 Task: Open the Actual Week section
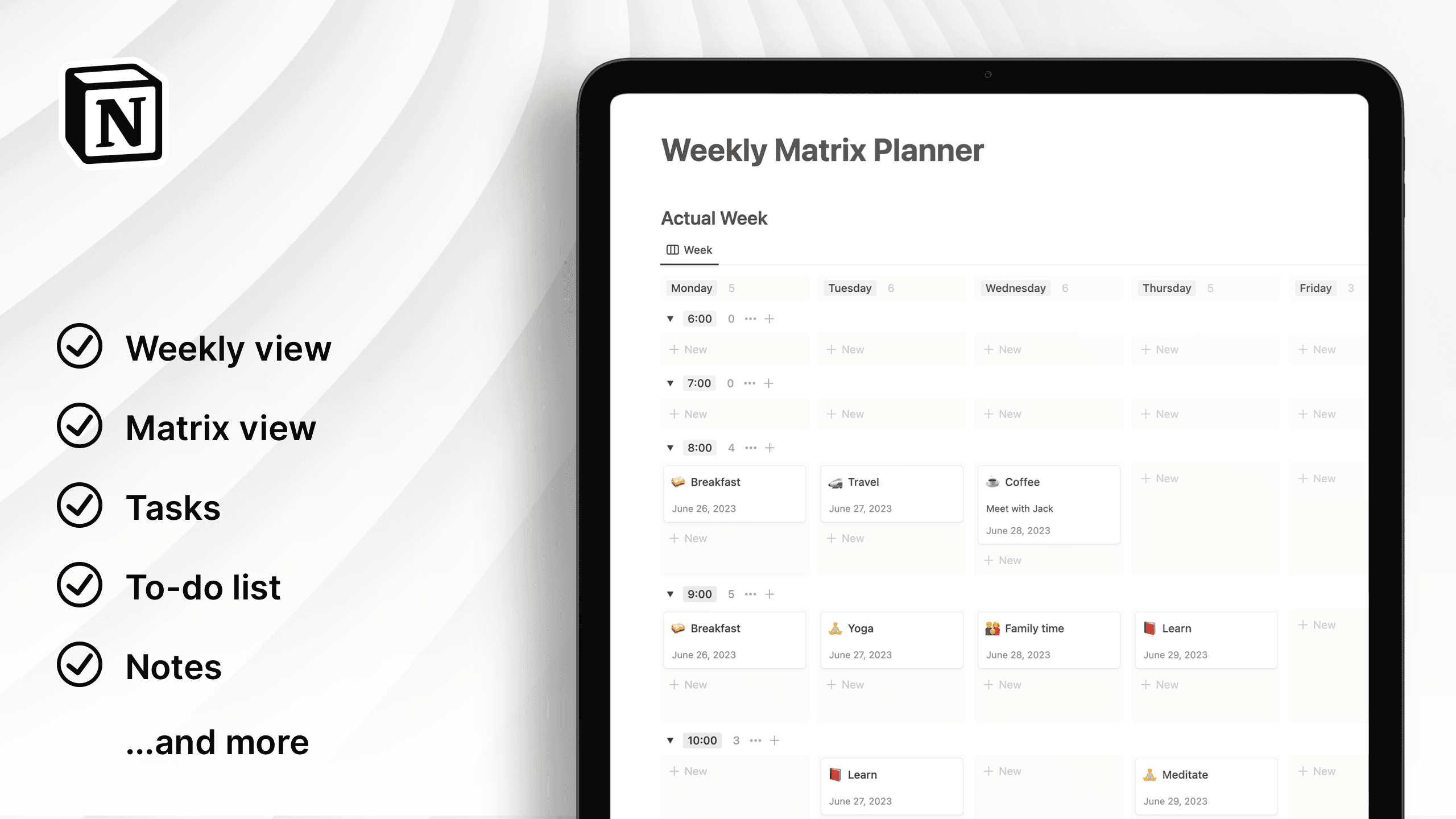pos(714,218)
